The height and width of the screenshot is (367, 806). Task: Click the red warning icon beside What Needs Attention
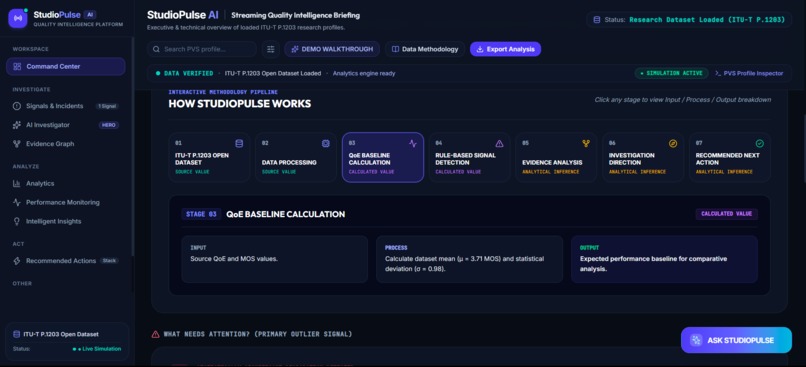click(x=155, y=334)
